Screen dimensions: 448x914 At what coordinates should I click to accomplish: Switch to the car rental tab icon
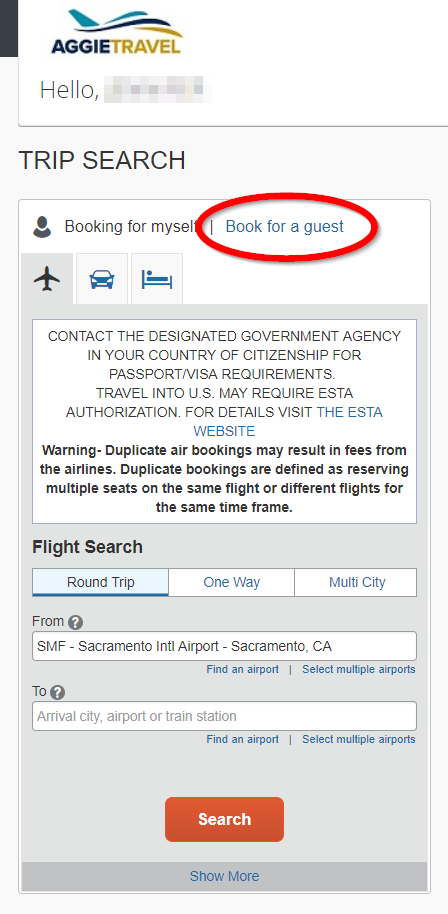point(102,279)
